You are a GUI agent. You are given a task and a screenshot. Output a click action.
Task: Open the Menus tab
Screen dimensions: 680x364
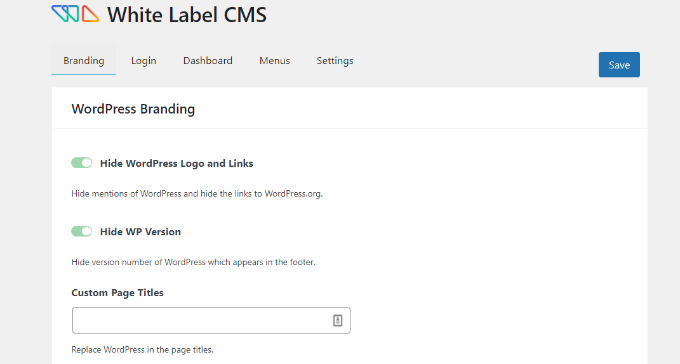275,61
